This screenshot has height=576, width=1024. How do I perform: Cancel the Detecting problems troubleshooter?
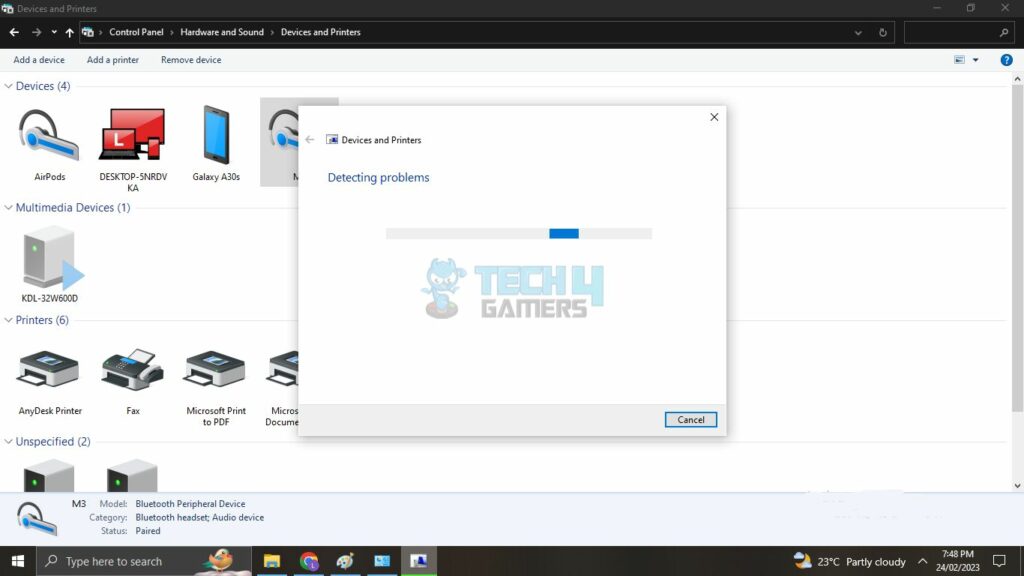point(690,419)
